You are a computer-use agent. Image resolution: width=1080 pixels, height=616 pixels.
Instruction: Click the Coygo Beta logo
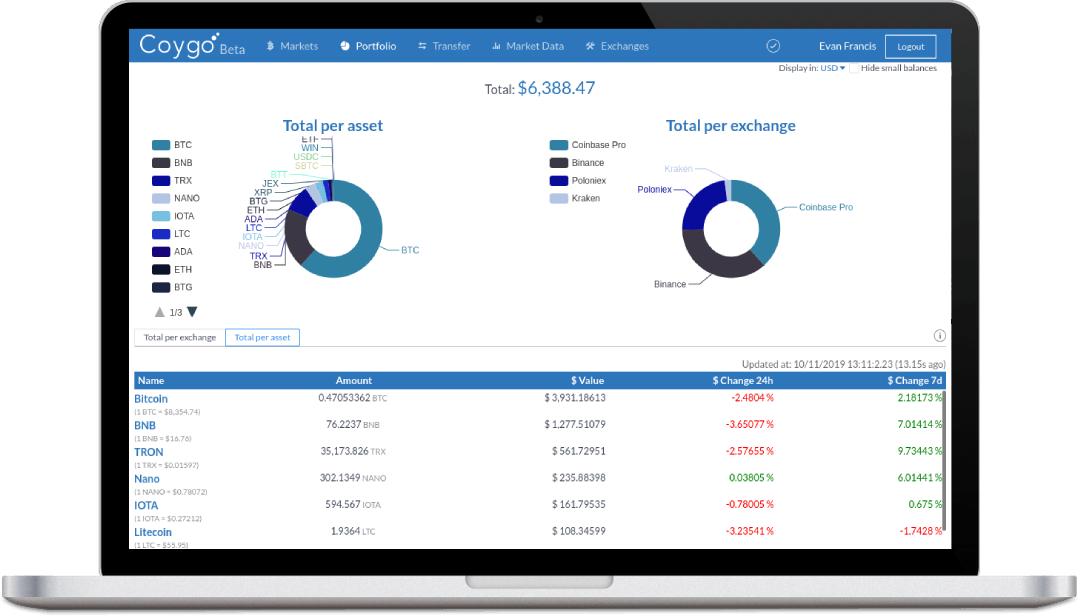click(x=192, y=45)
